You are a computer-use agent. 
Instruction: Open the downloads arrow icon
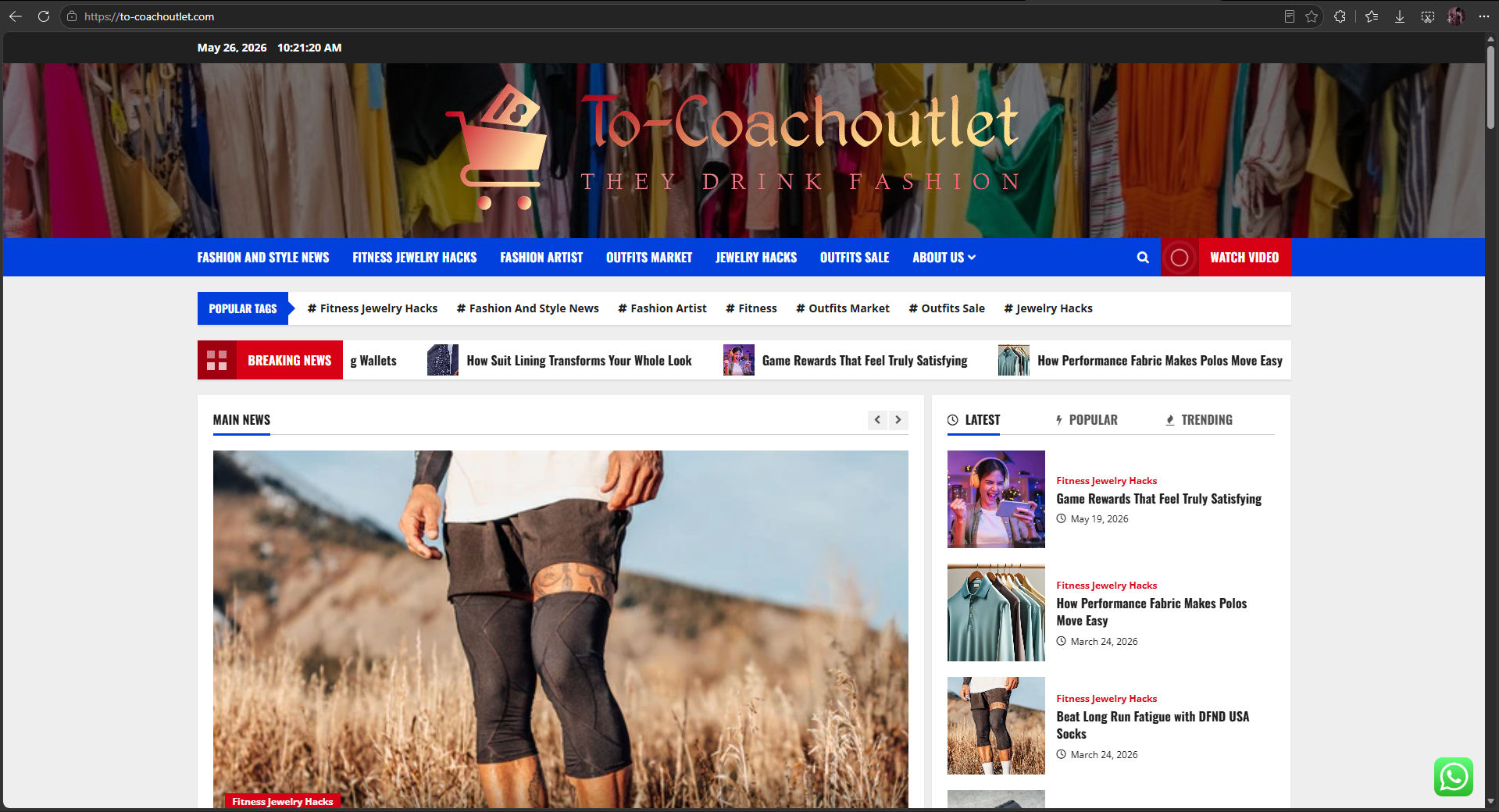[x=1400, y=16]
